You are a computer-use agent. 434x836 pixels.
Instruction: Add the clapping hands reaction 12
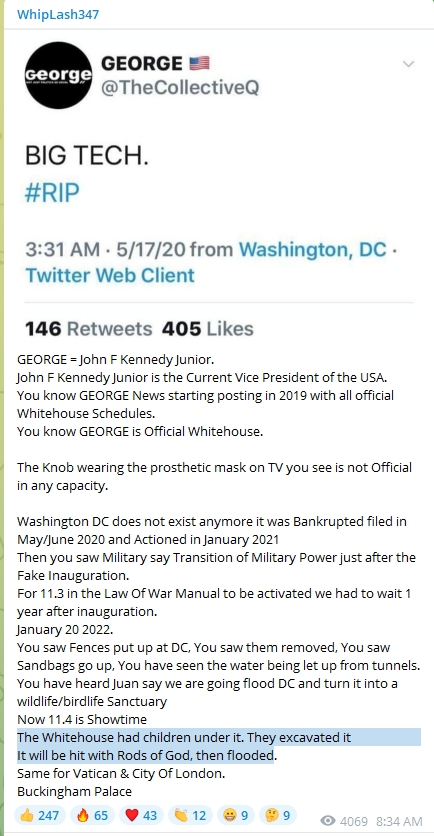(190, 815)
